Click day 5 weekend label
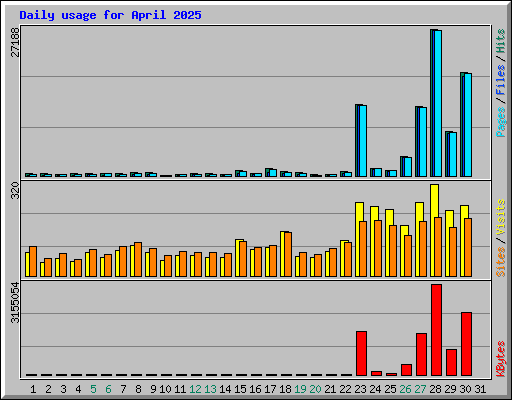Image resolution: width=512 pixels, height=400 pixels. tap(93, 389)
